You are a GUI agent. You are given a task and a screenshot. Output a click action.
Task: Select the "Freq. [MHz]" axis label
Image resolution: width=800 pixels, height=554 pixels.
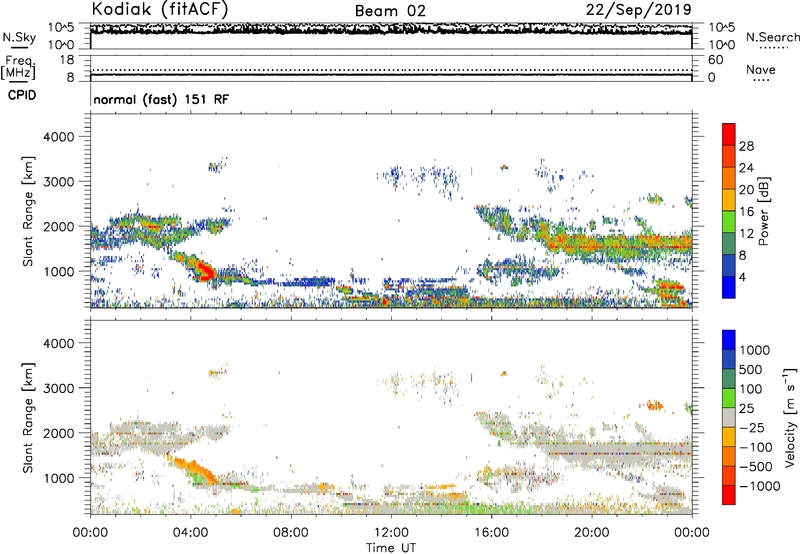coord(18,67)
